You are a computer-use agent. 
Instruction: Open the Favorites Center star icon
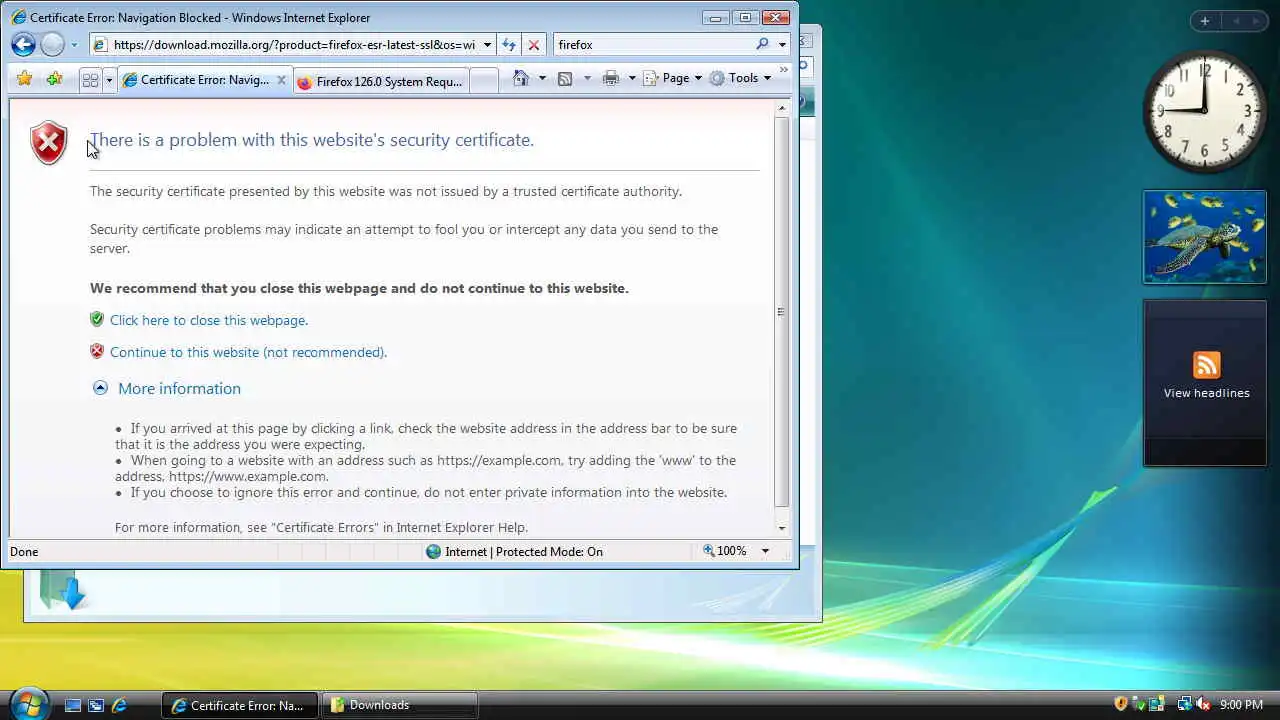click(25, 79)
